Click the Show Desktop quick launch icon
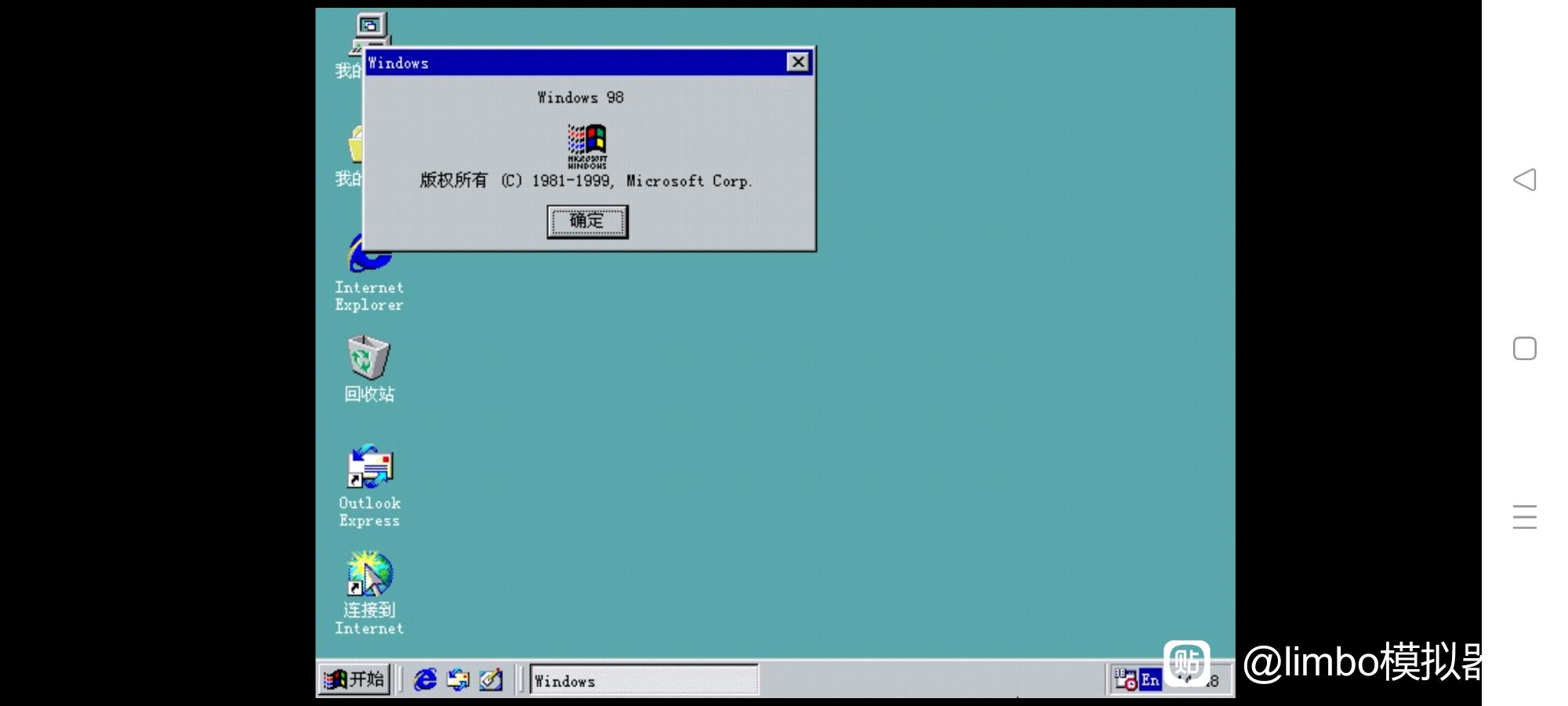The height and width of the screenshot is (706, 1568). [x=491, y=679]
